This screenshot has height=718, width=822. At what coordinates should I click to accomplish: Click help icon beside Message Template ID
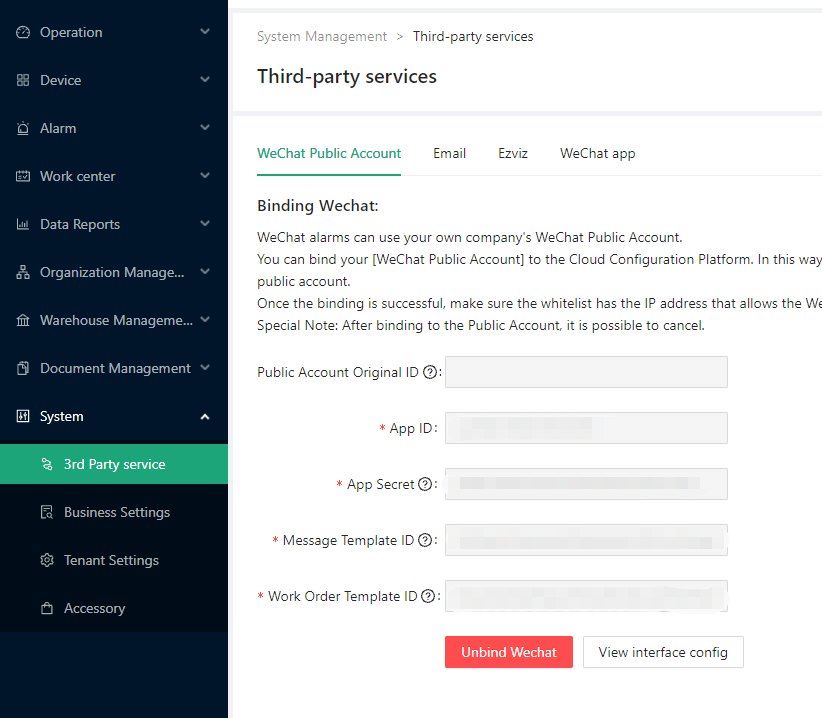click(425, 540)
